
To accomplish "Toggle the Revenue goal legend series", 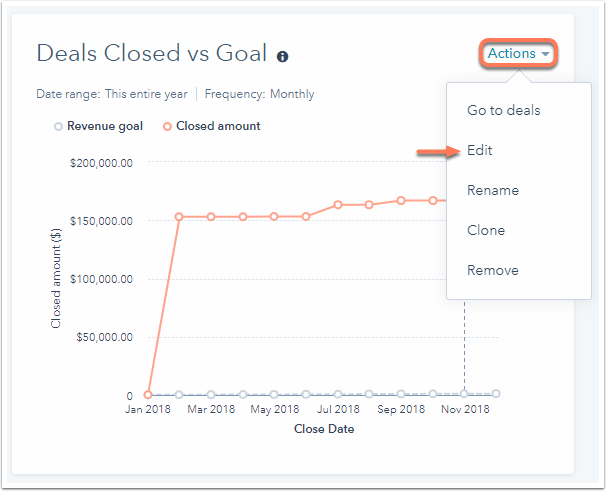I will (x=105, y=126).
